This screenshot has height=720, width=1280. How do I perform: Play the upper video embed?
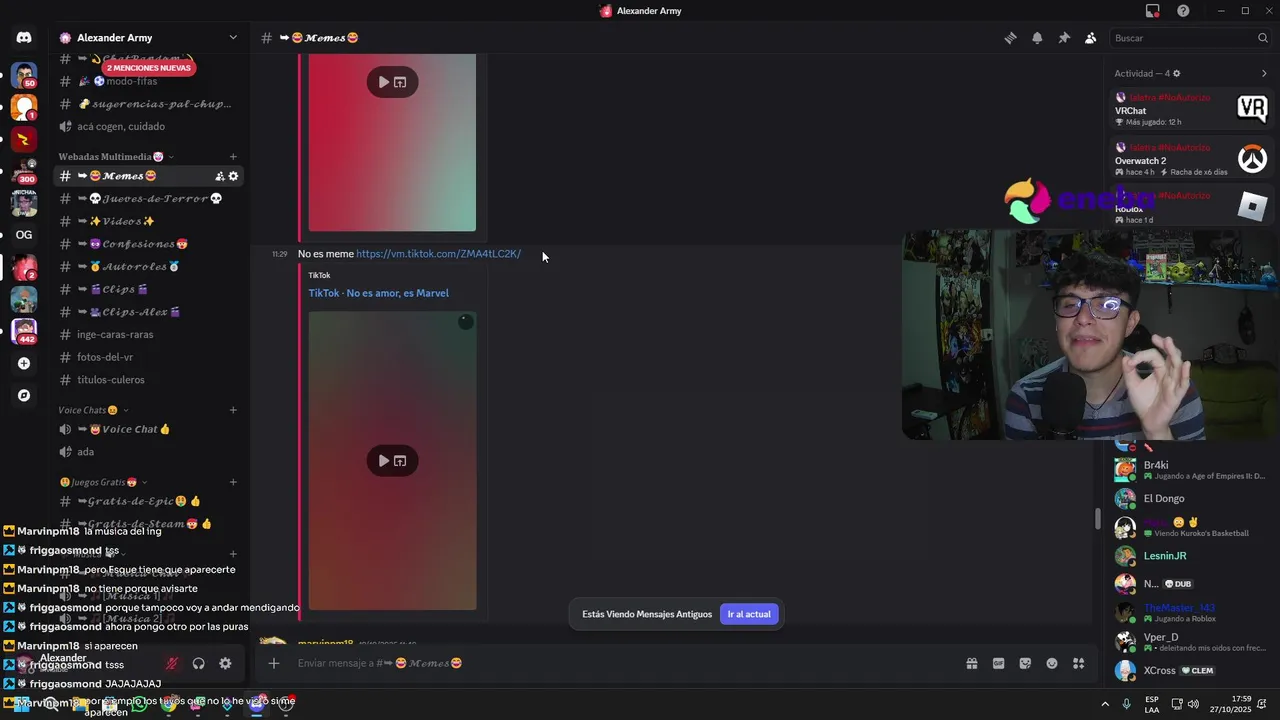tap(384, 82)
